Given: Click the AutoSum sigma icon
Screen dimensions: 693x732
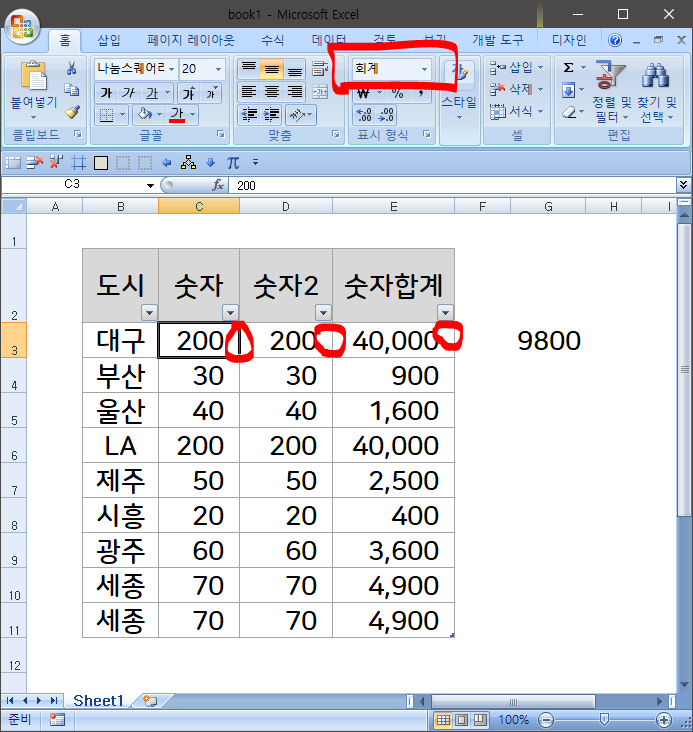Looking at the screenshot, I should click(568, 68).
